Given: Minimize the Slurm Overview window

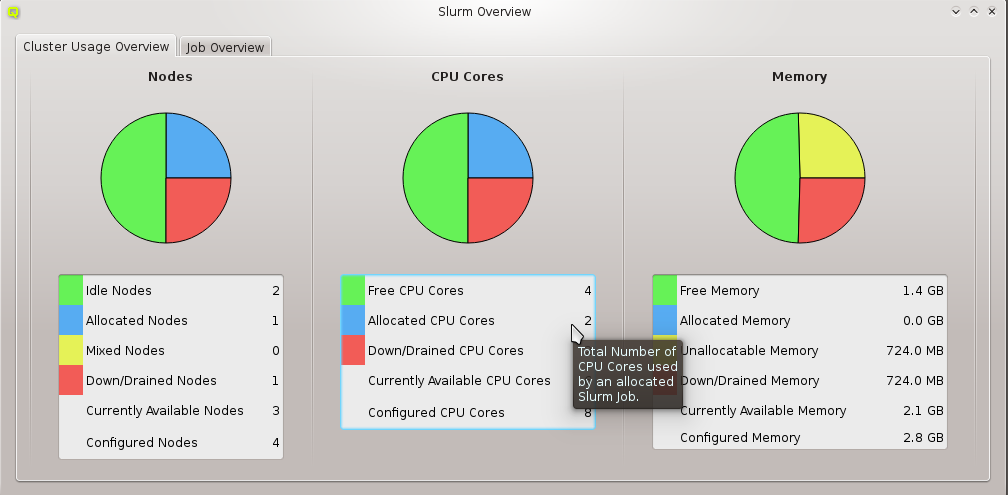Looking at the screenshot, I should tap(956, 12).
